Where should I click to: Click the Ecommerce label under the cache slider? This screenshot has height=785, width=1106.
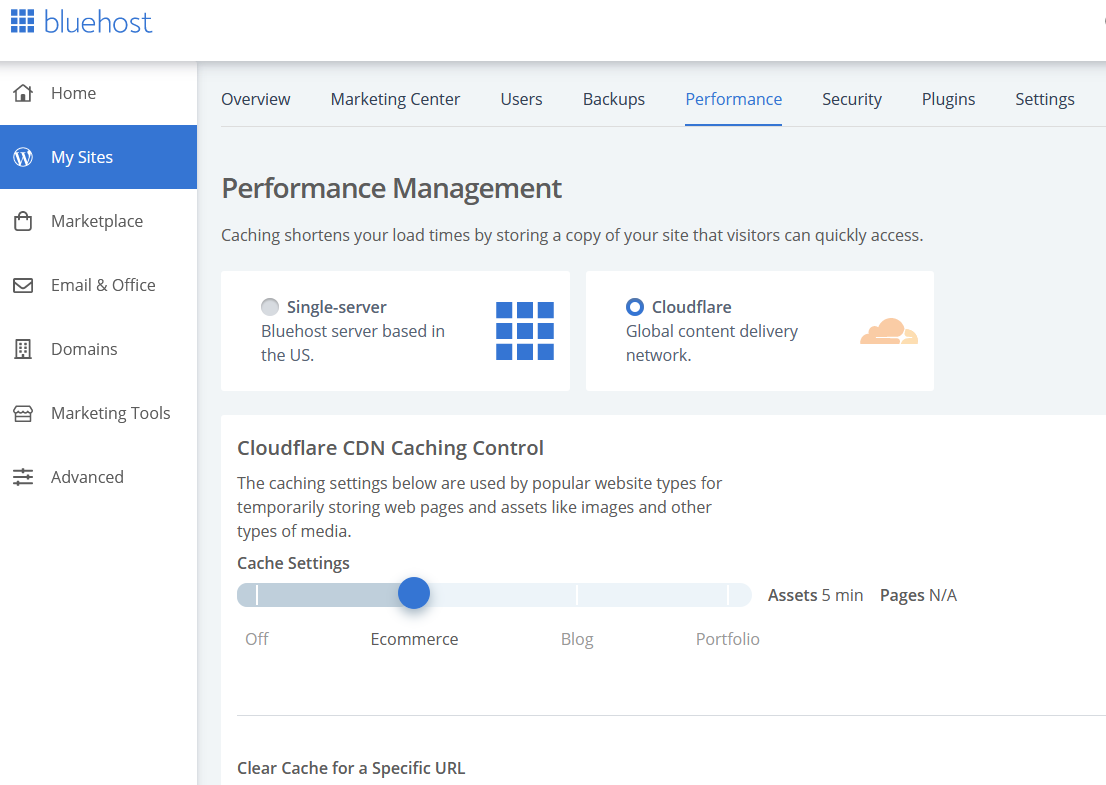(x=414, y=639)
